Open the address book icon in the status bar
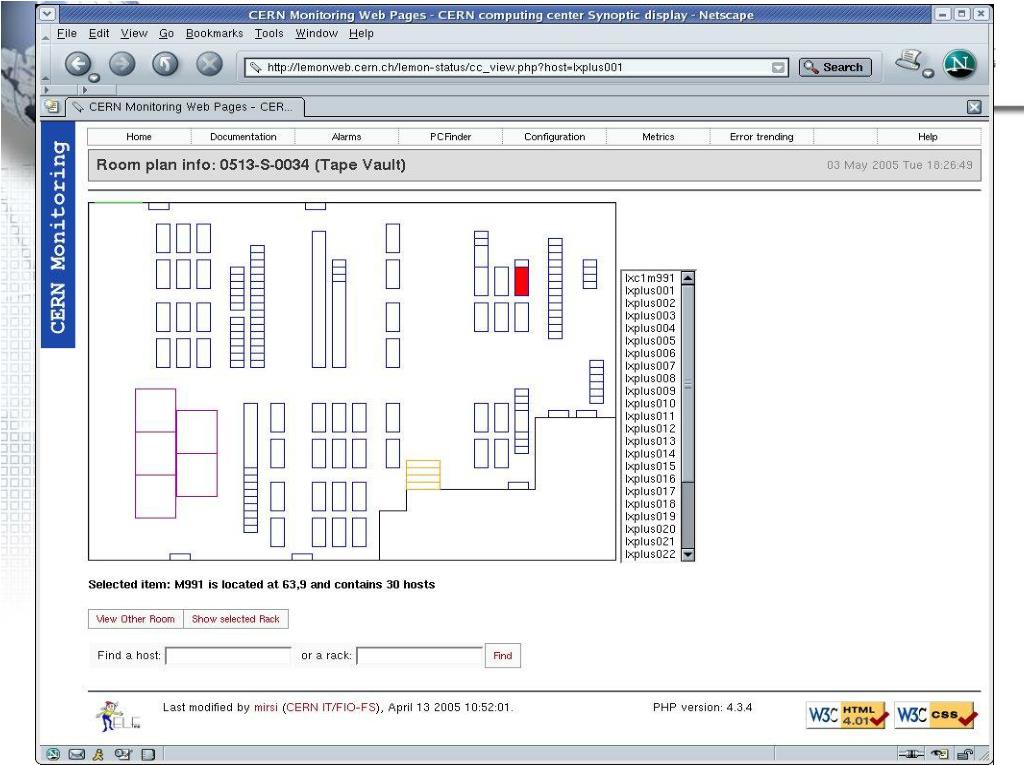This screenshot has width=1024, height=765. point(123,755)
